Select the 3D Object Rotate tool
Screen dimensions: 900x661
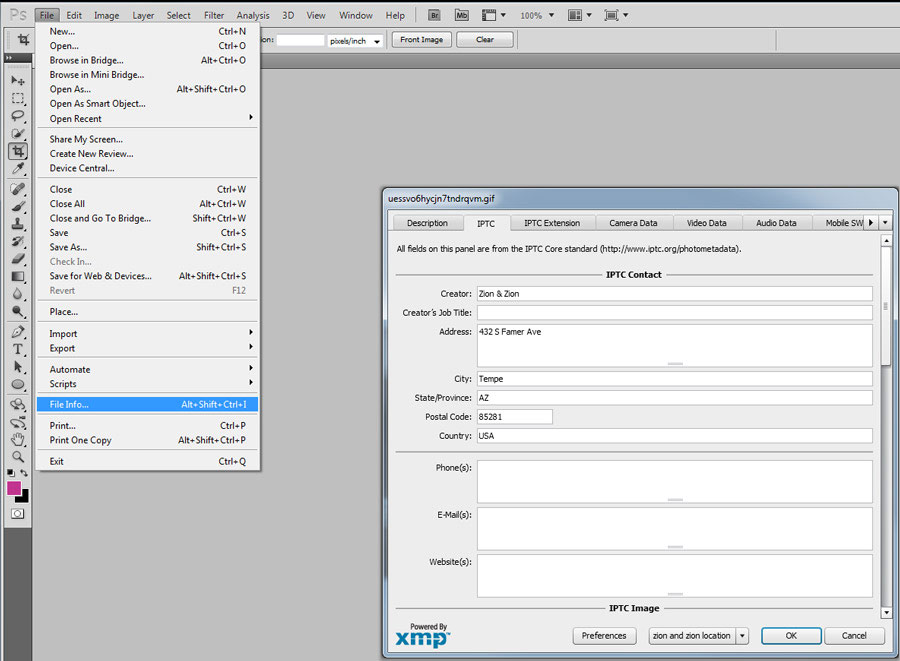pos(18,405)
